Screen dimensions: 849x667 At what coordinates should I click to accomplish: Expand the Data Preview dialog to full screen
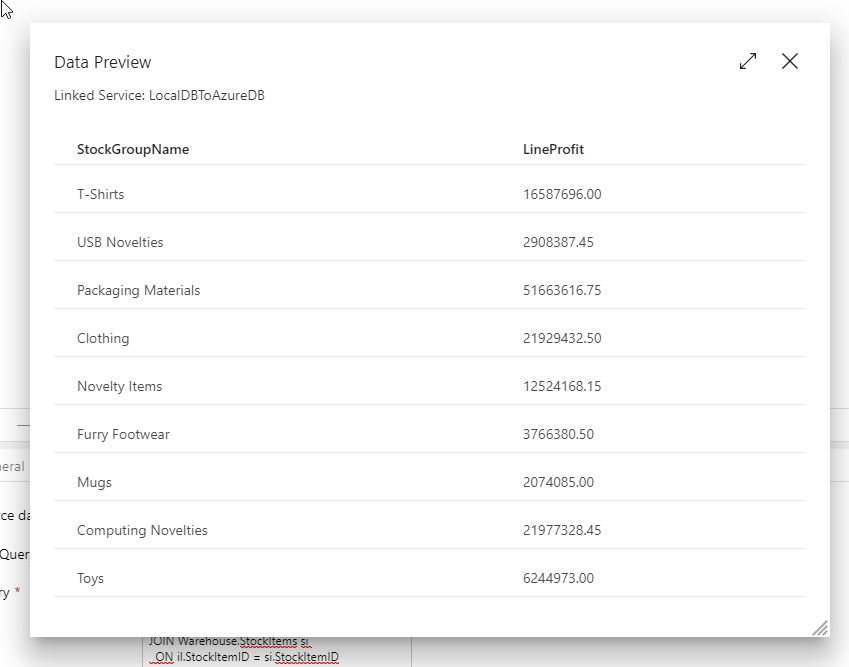748,62
